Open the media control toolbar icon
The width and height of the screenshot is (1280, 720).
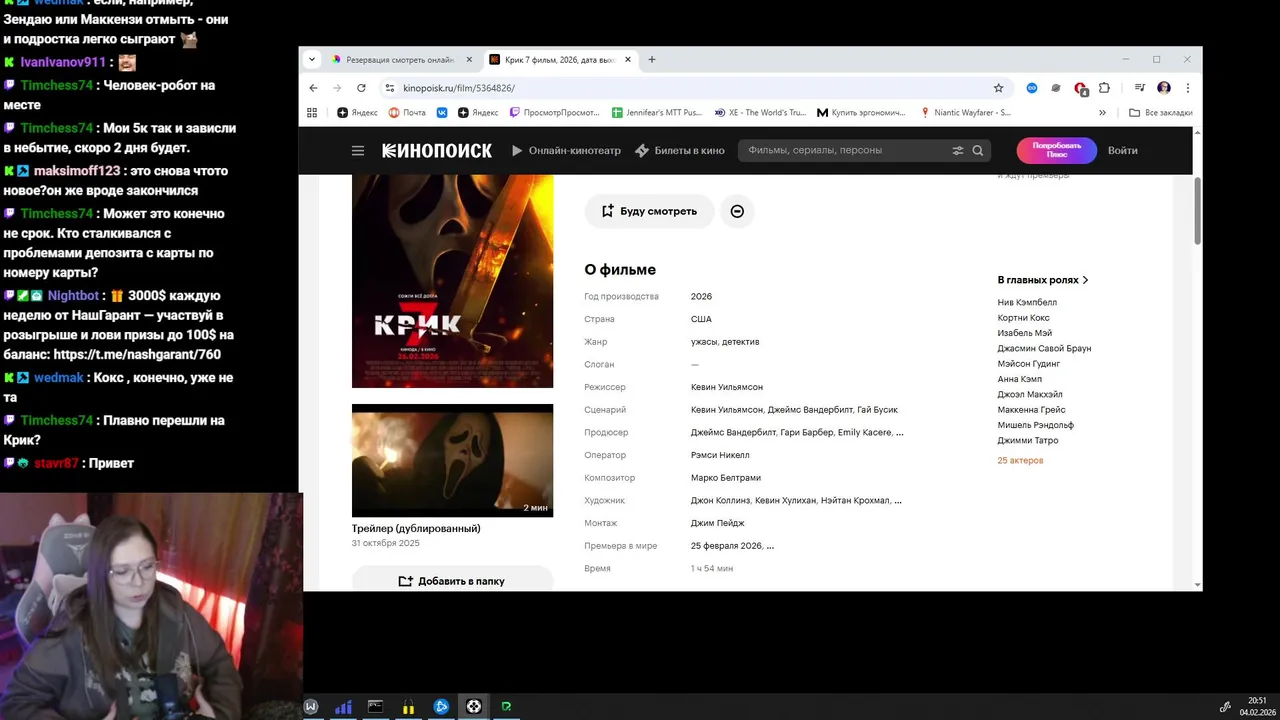tap(1139, 88)
